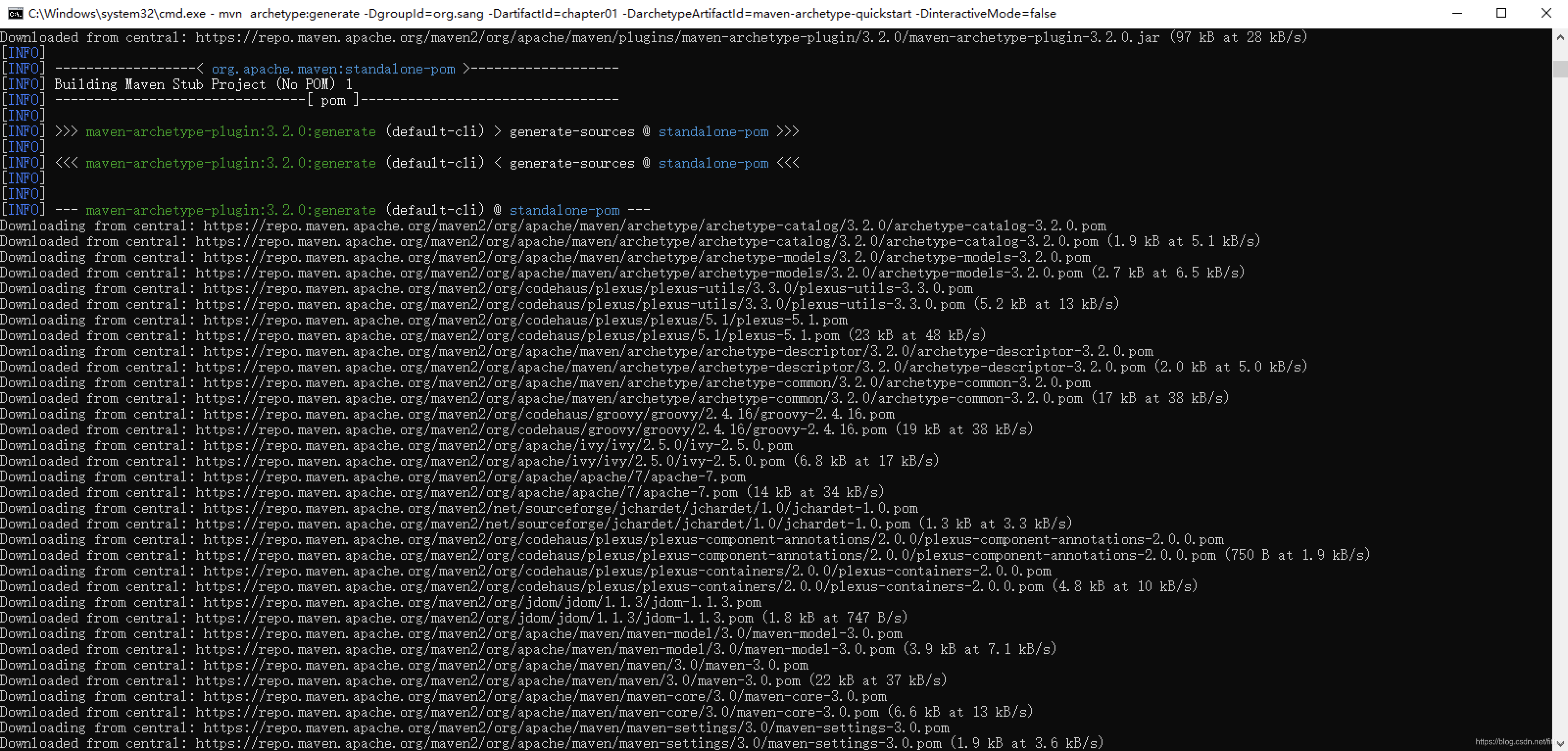The image size is (1568, 751).
Task: Click the Downloaded plexus-component-annotations line showing 750 B
Action: click(x=685, y=555)
